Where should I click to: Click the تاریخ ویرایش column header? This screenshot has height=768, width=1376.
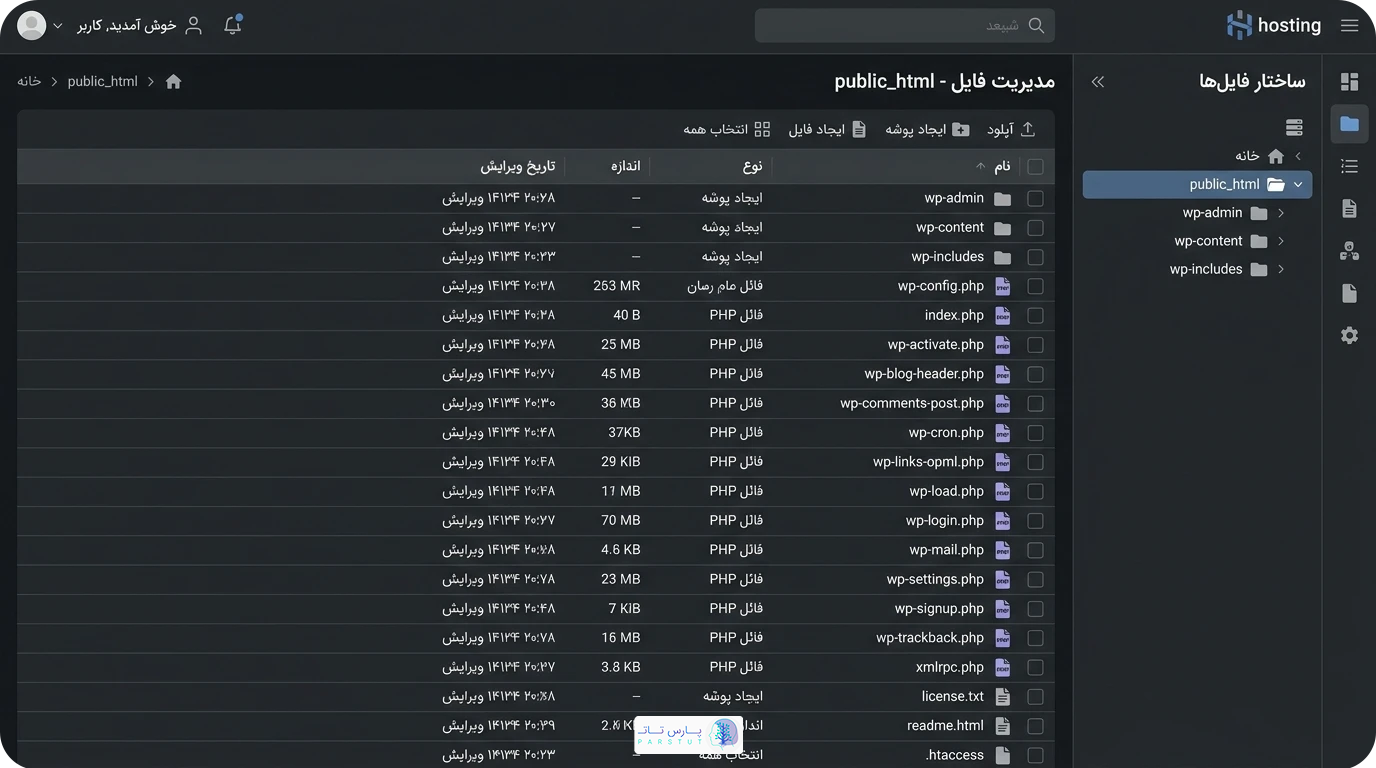pyautogui.click(x=518, y=167)
